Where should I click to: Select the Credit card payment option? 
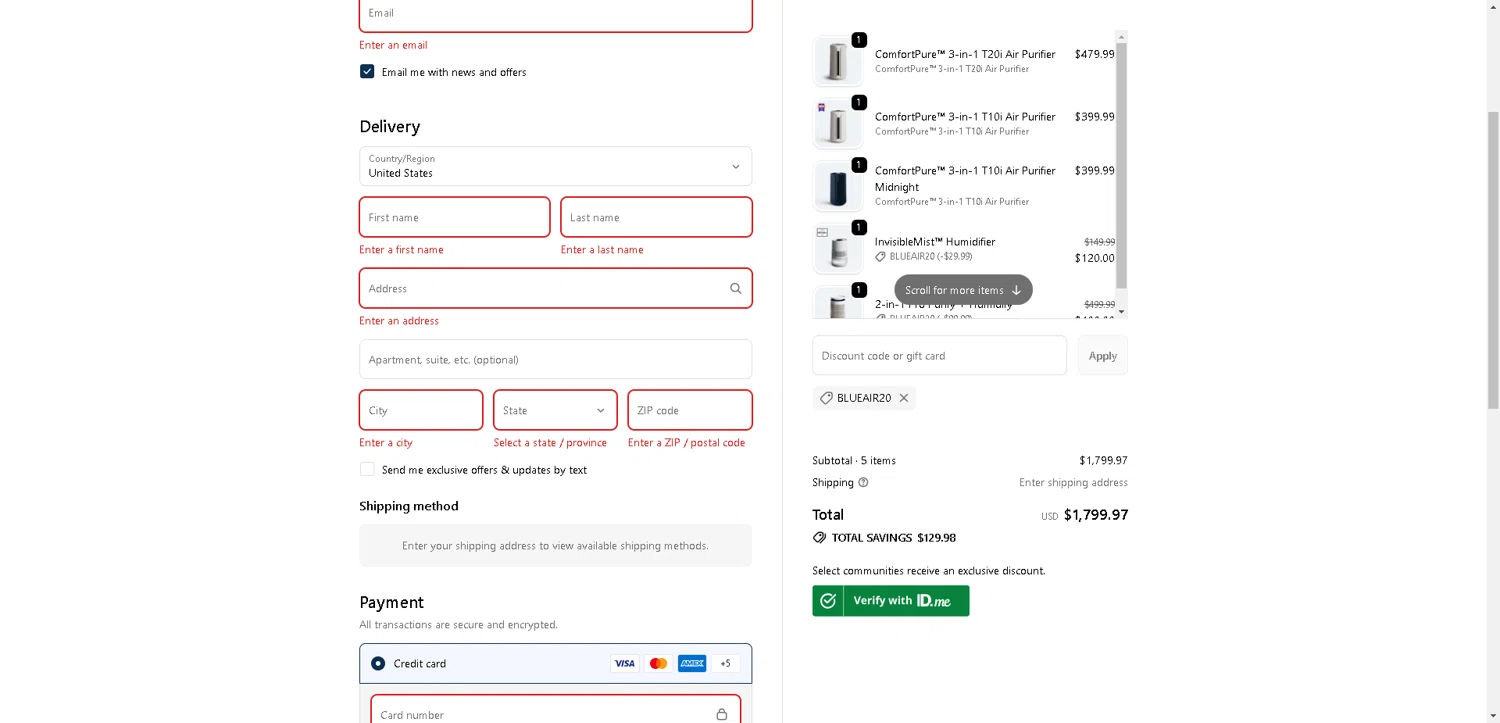378,664
